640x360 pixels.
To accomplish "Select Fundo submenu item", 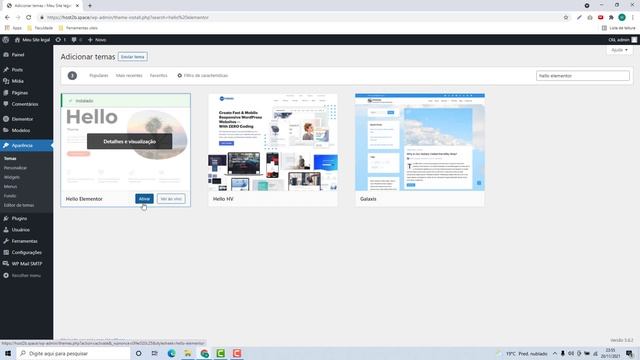I will pos(10,196).
